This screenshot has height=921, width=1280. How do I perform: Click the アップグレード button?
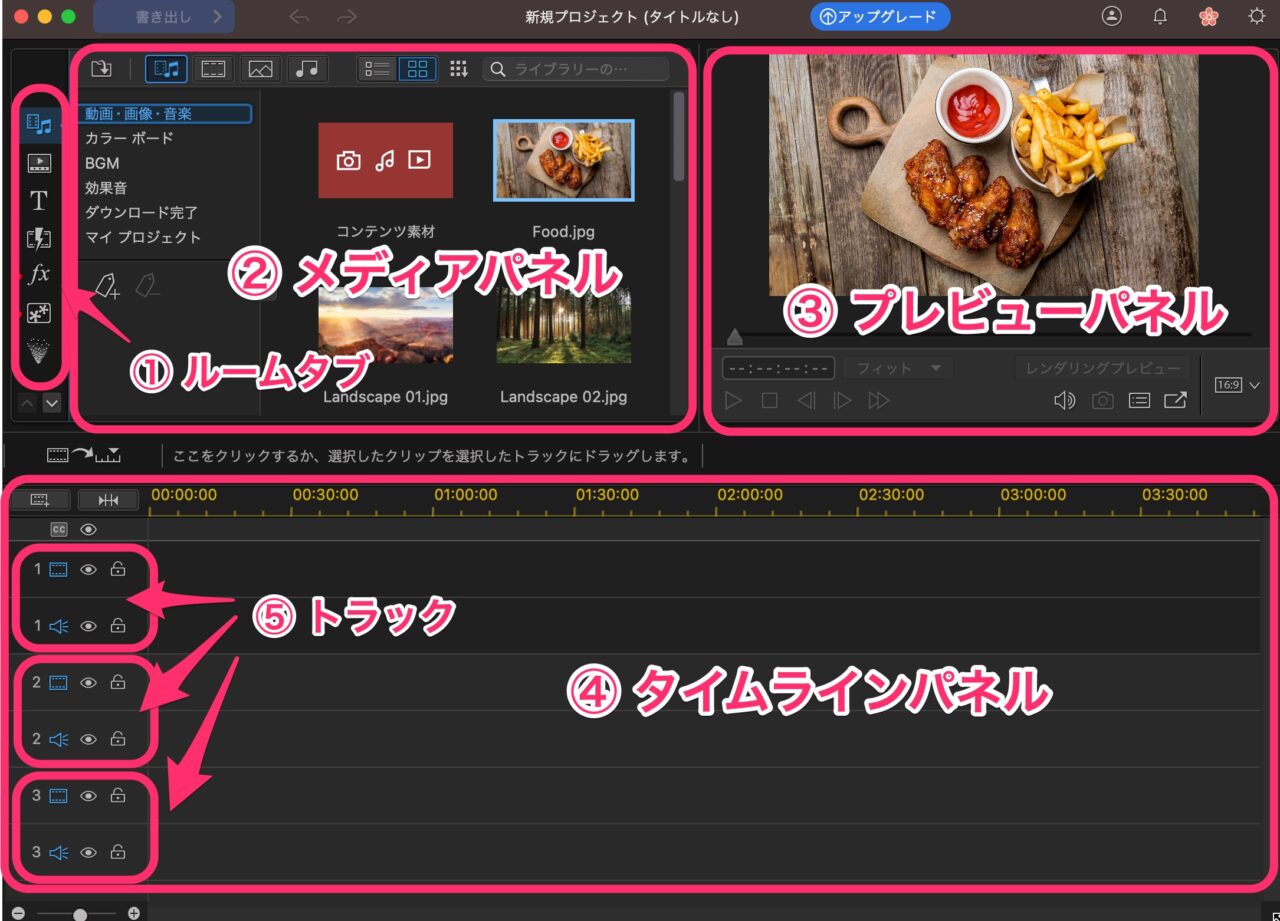click(x=880, y=17)
